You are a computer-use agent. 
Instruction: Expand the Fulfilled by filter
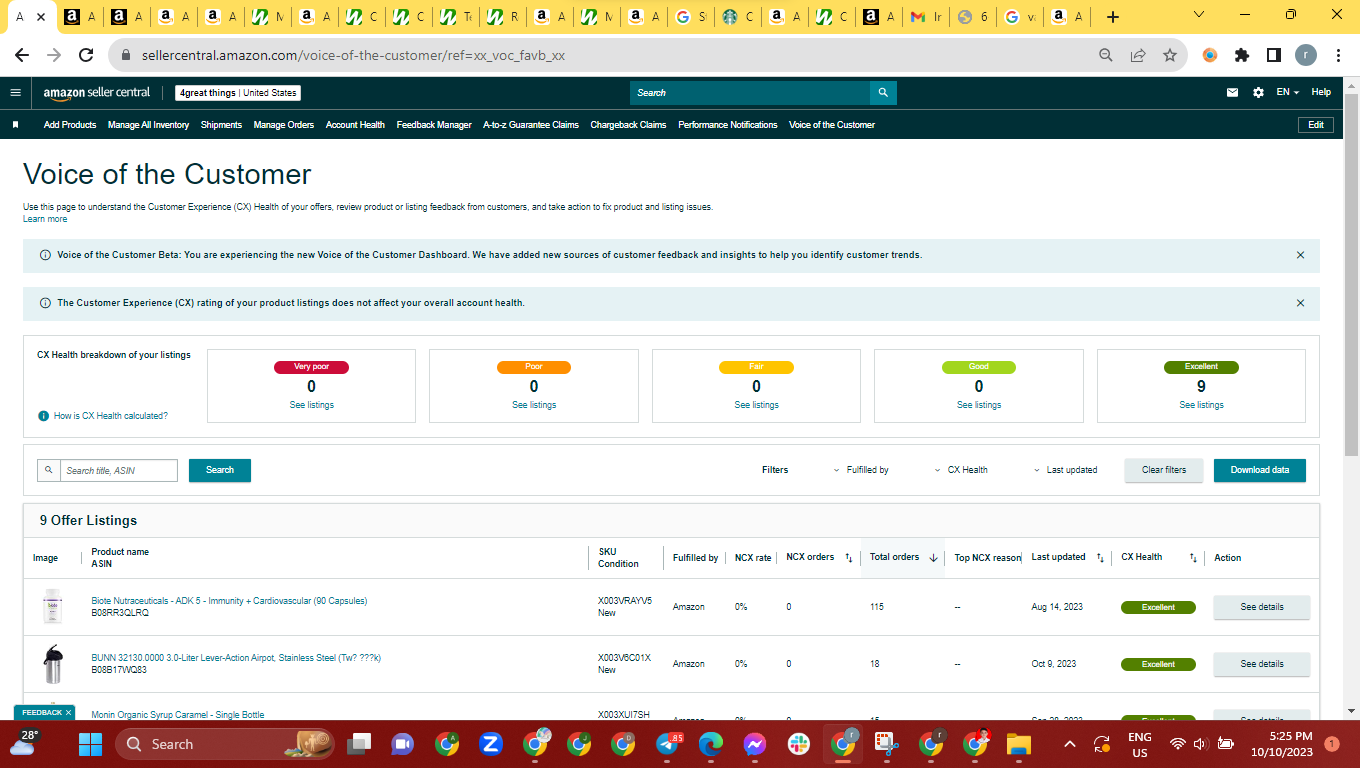click(861, 470)
